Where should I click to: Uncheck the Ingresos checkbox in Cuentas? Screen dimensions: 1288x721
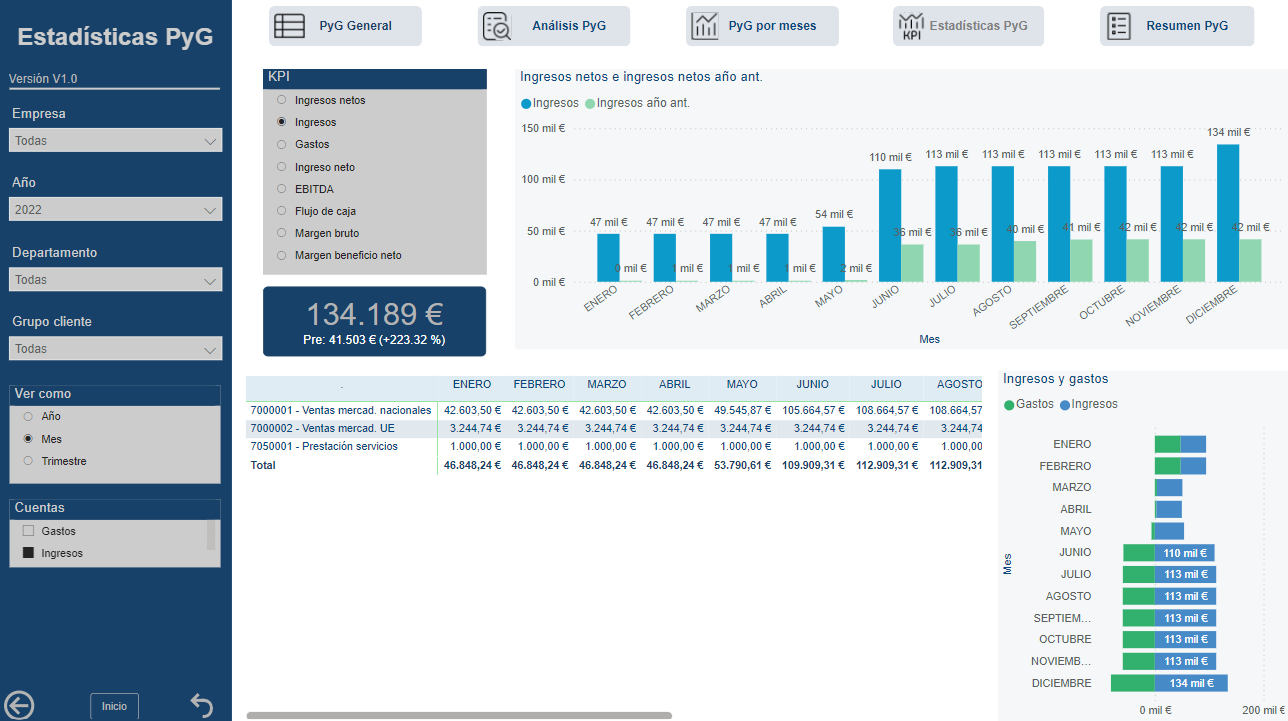[28, 553]
